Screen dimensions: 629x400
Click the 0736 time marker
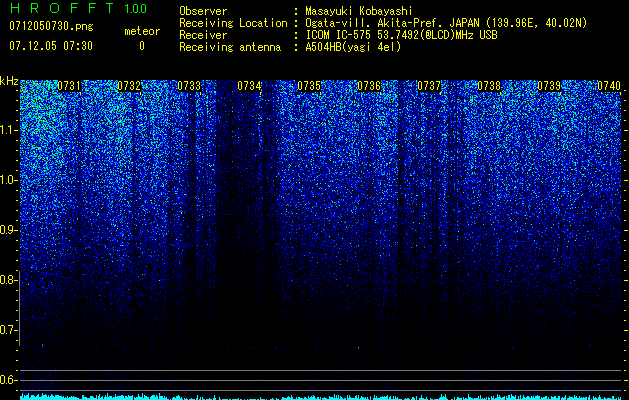(x=369, y=86)
